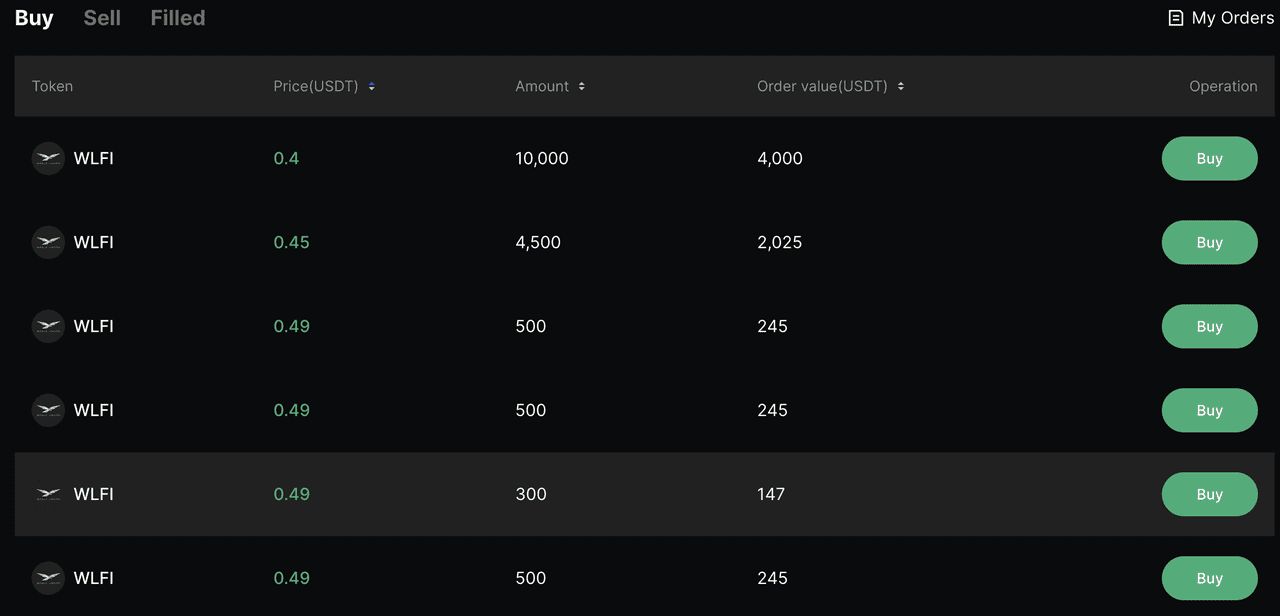
Task: Sort by Amount column header text
Action: (542, 86)
